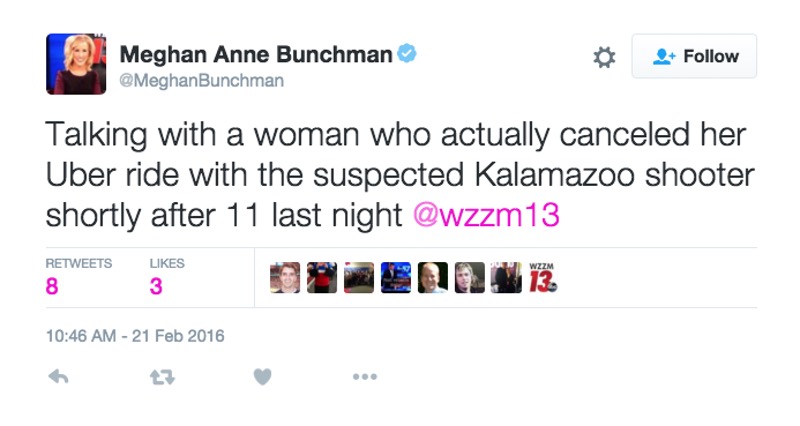The image size is (800, 426).
Task: View the 8 retweets list
Action: [79, 277]
